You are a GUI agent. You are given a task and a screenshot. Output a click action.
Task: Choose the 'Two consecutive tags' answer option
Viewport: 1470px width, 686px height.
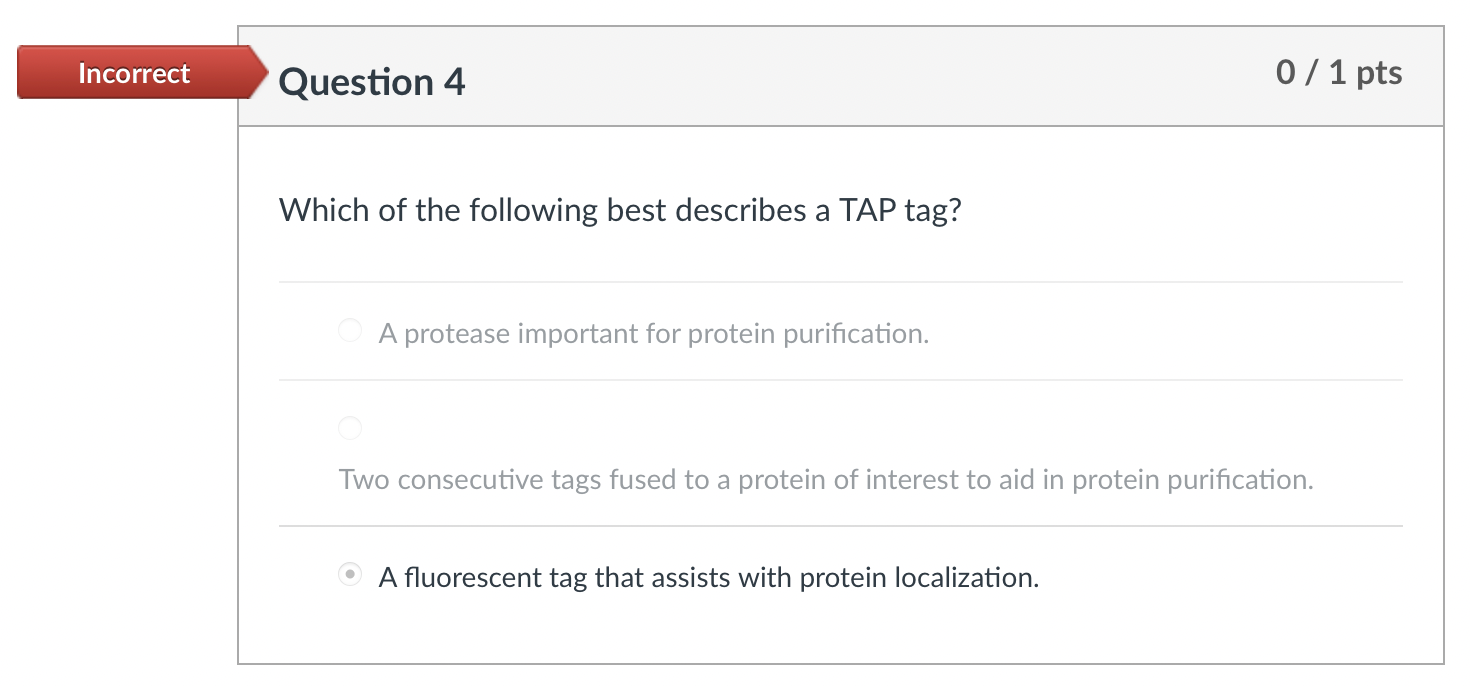click(x=350, y=428)
